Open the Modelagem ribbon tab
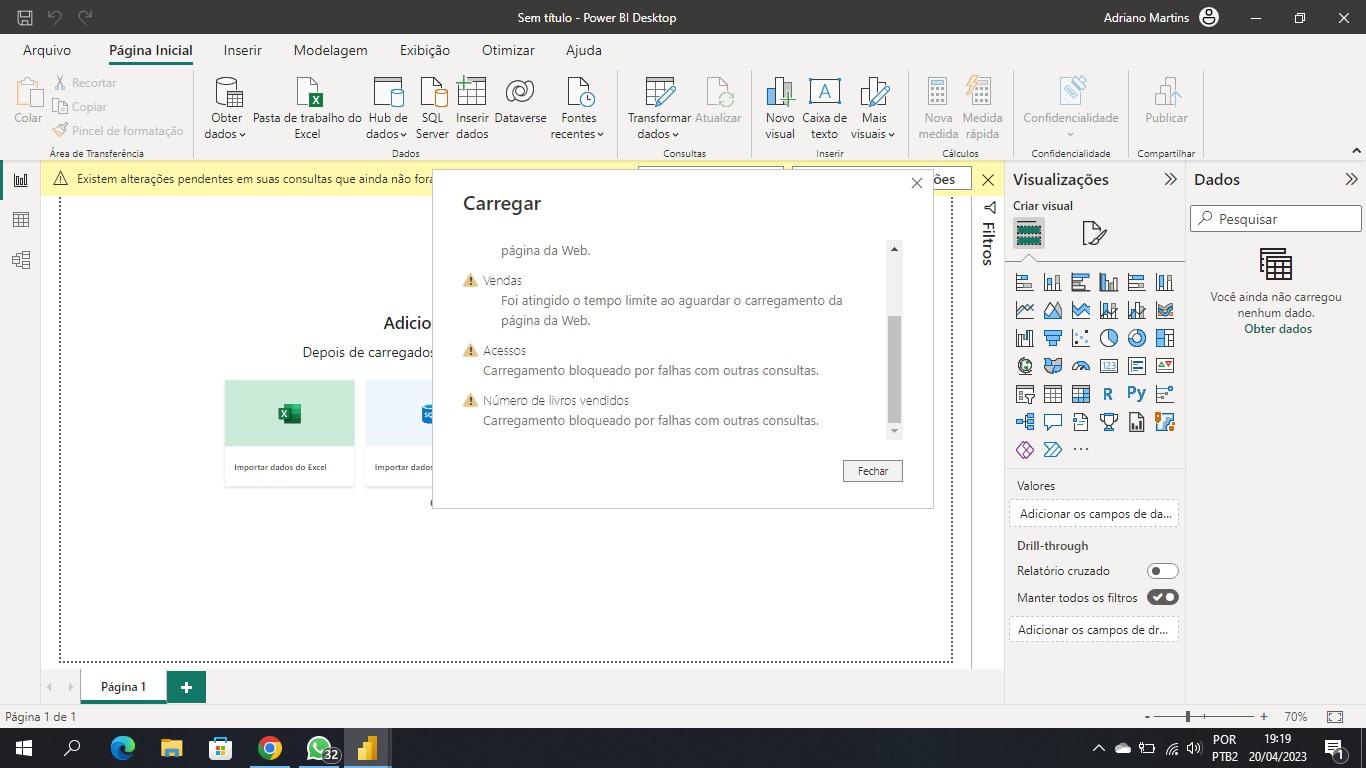 pyautogui.click(x=330, y=50)
